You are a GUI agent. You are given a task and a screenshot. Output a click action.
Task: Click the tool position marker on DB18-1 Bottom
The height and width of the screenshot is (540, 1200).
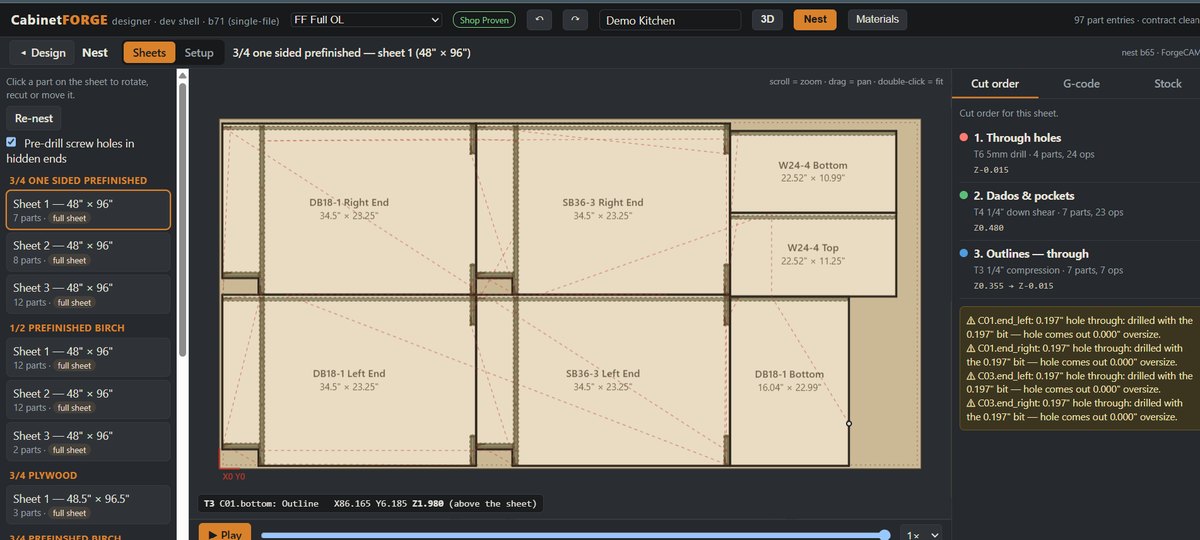(849, 424)
